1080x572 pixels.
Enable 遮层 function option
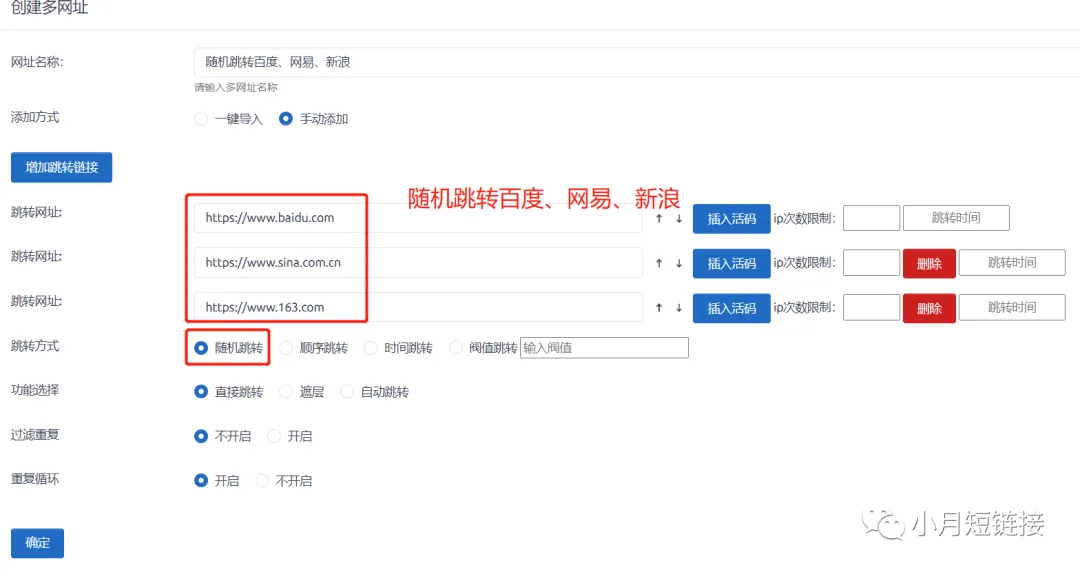coord(286,392)
